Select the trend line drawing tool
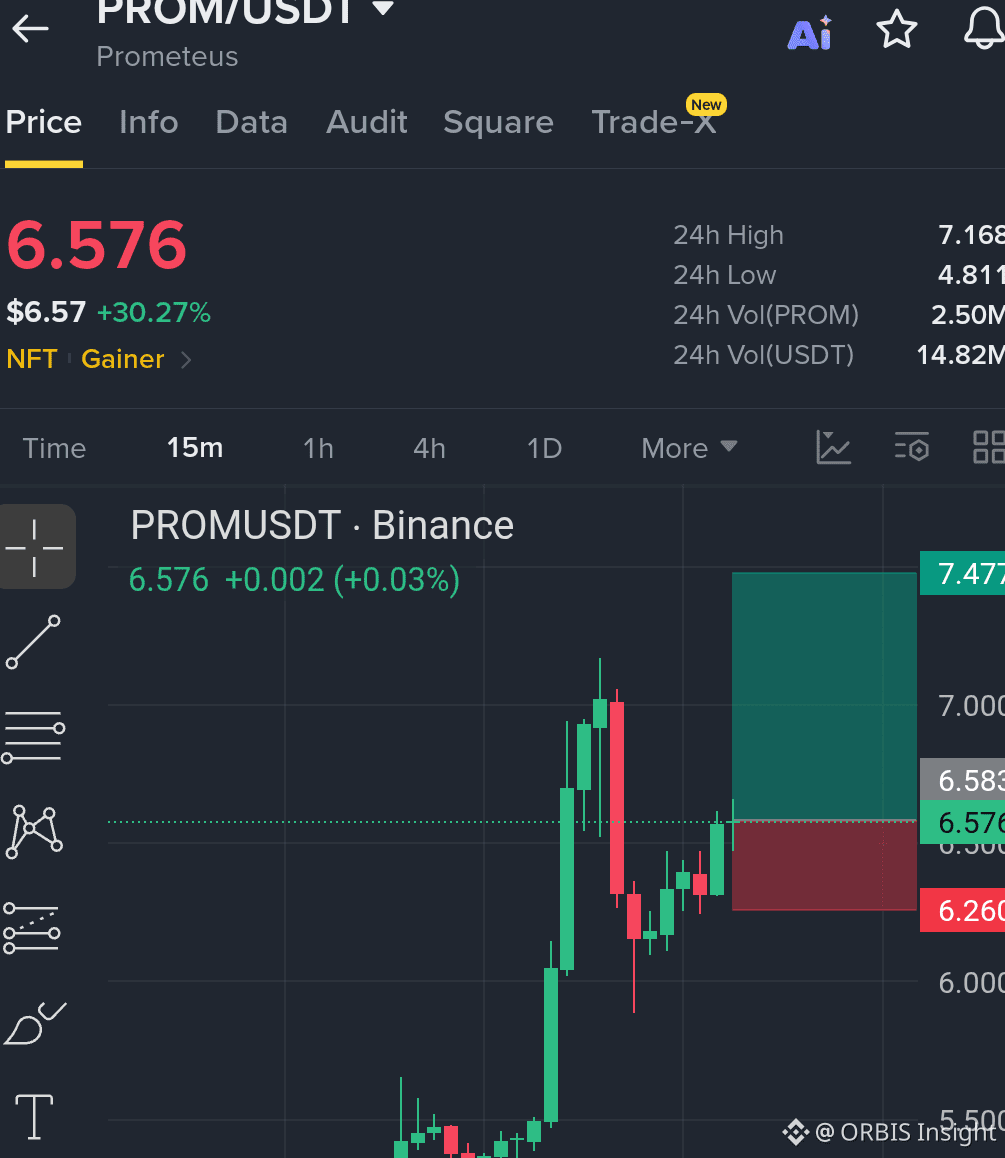 [33, 642]
